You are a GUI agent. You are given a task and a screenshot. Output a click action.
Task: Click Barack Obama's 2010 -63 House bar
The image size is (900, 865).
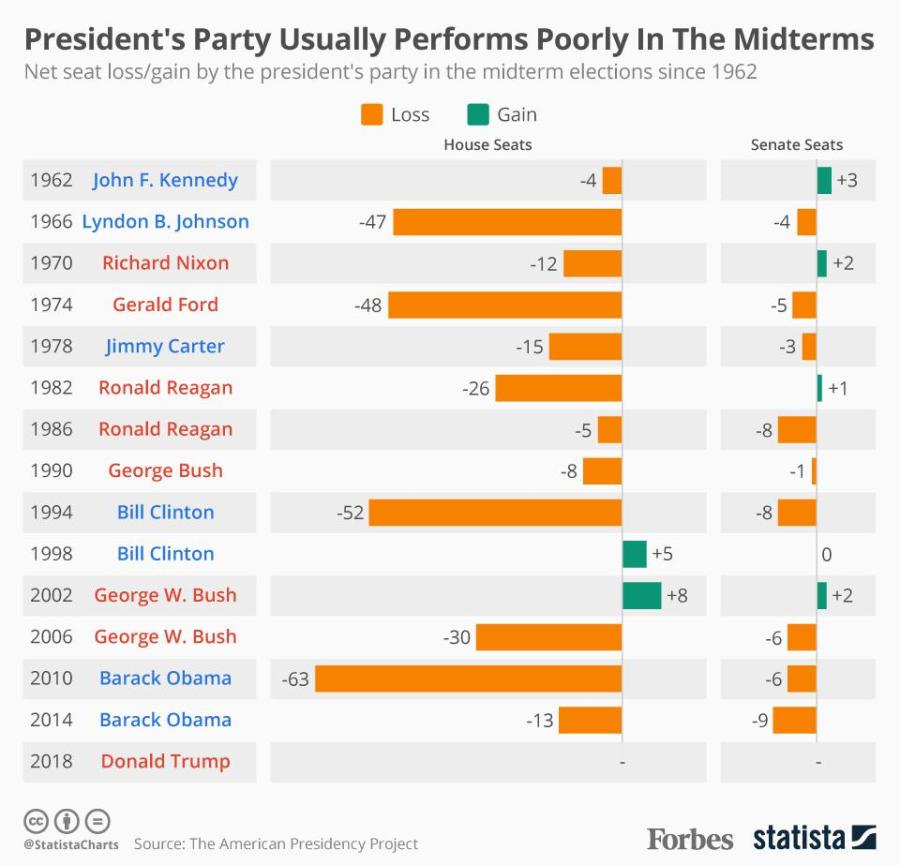tap(468, 679)
